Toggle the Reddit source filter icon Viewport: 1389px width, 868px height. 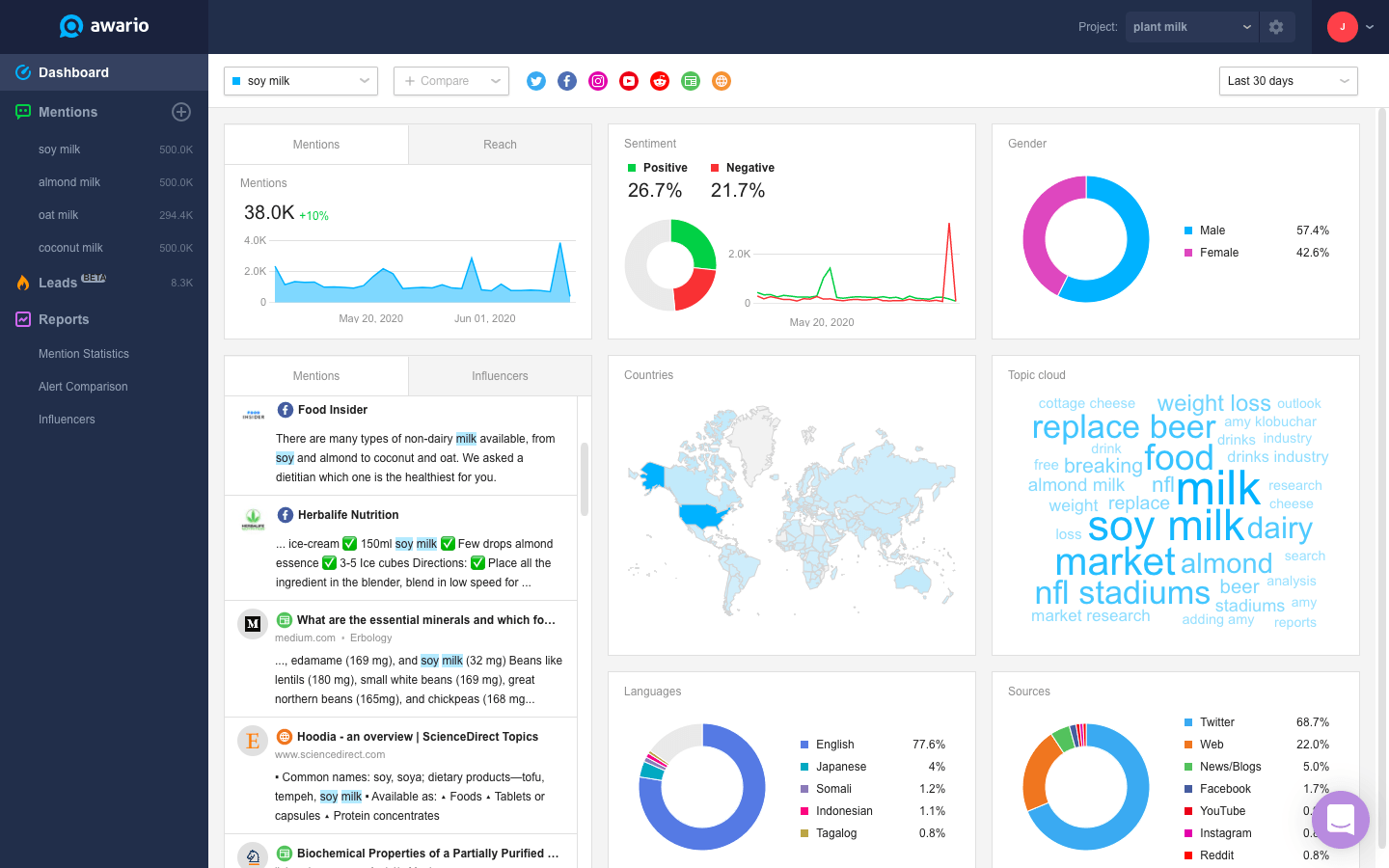point(660,81)
